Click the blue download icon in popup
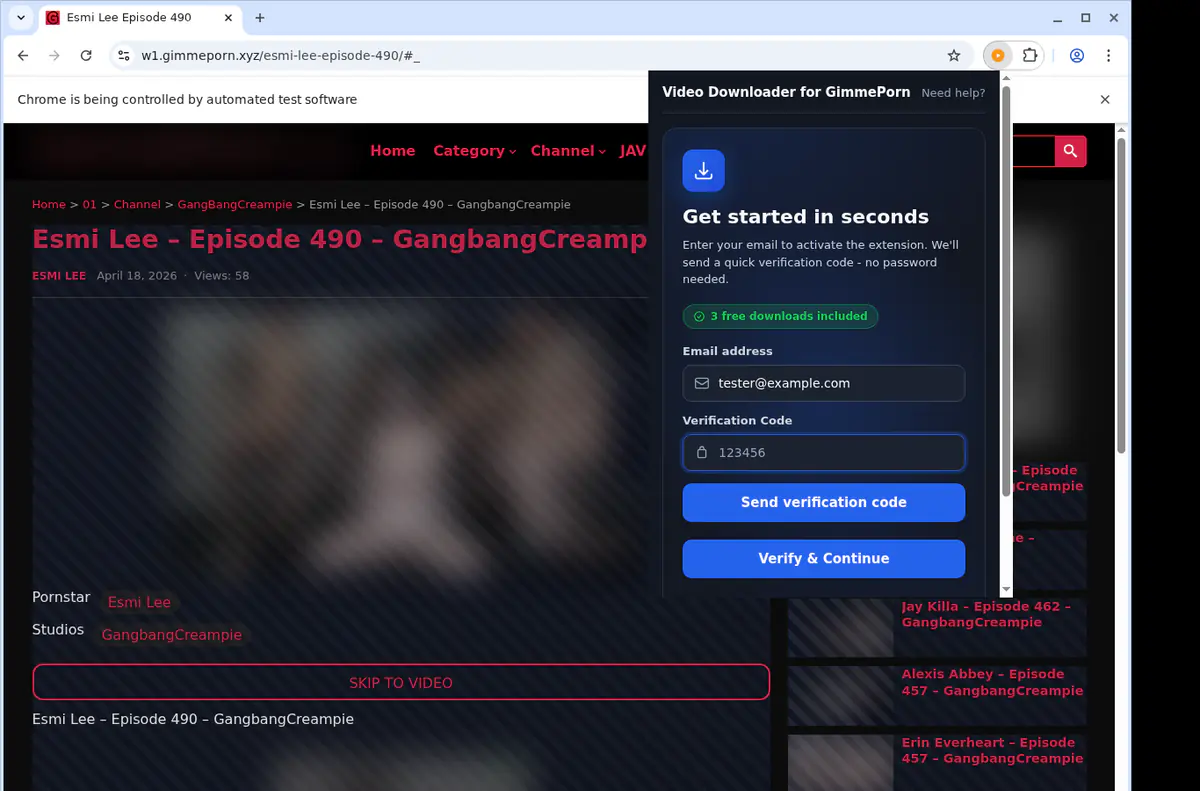 pyautogui.click(x=704, y=171)
